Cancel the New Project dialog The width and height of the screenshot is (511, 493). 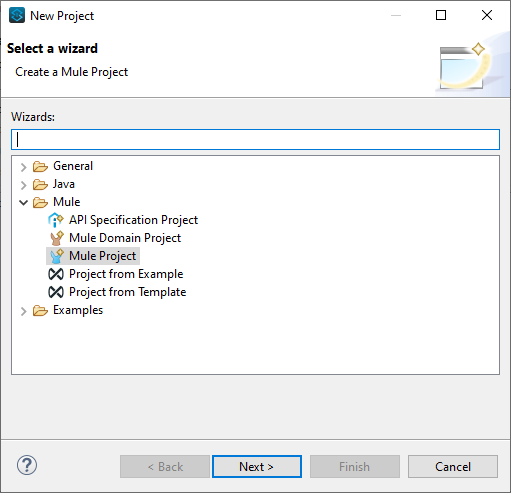click(x=453, y=466)
